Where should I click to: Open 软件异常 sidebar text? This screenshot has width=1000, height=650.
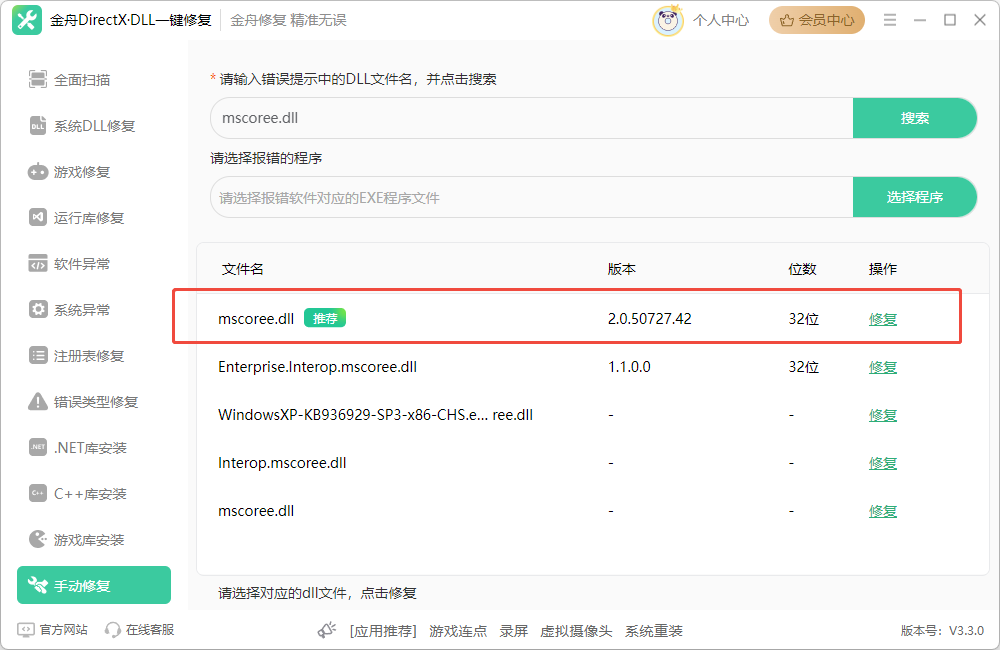pos(82,263)
